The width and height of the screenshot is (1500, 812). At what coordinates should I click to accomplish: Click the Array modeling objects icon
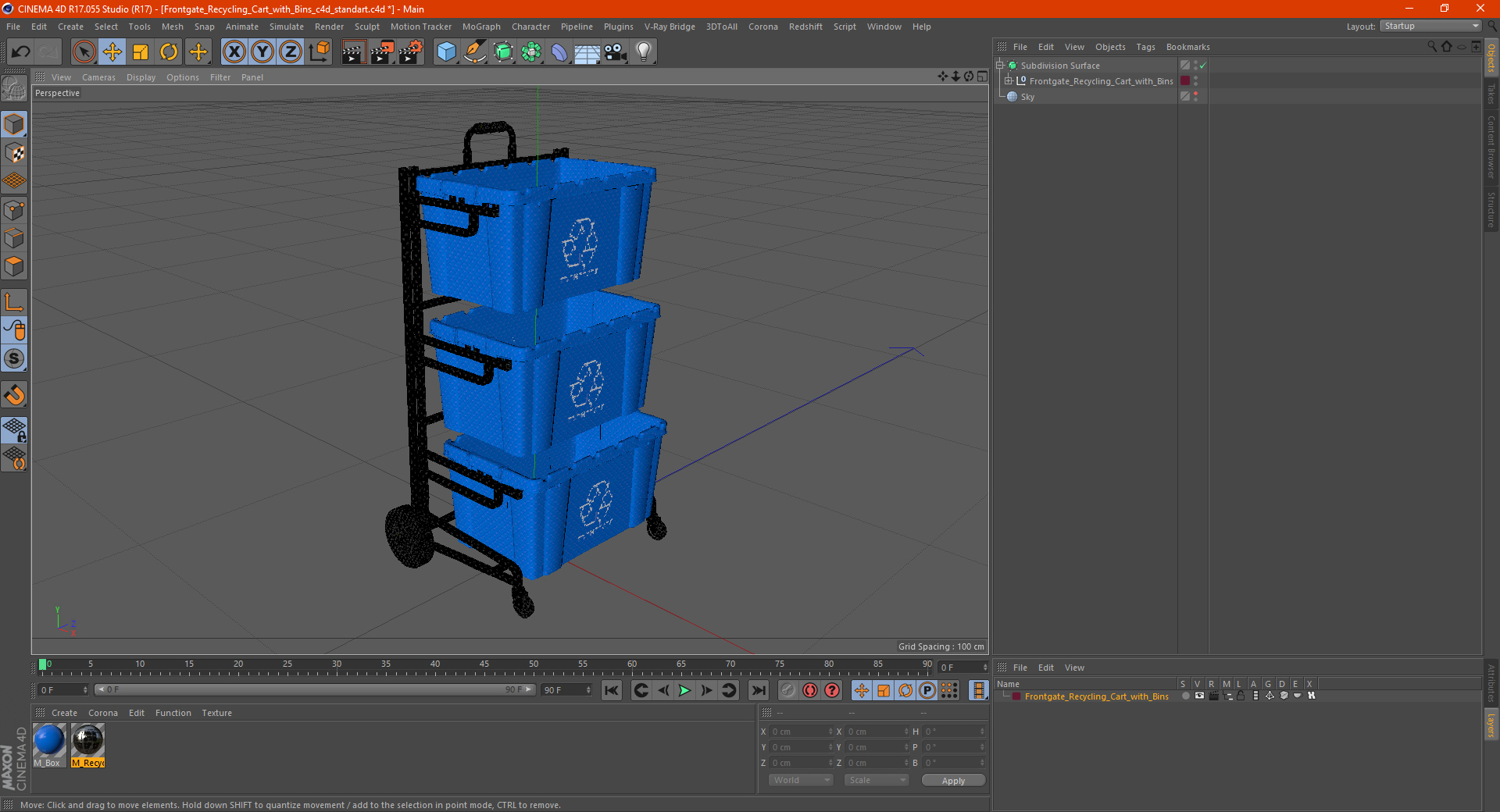click(531, 52)
